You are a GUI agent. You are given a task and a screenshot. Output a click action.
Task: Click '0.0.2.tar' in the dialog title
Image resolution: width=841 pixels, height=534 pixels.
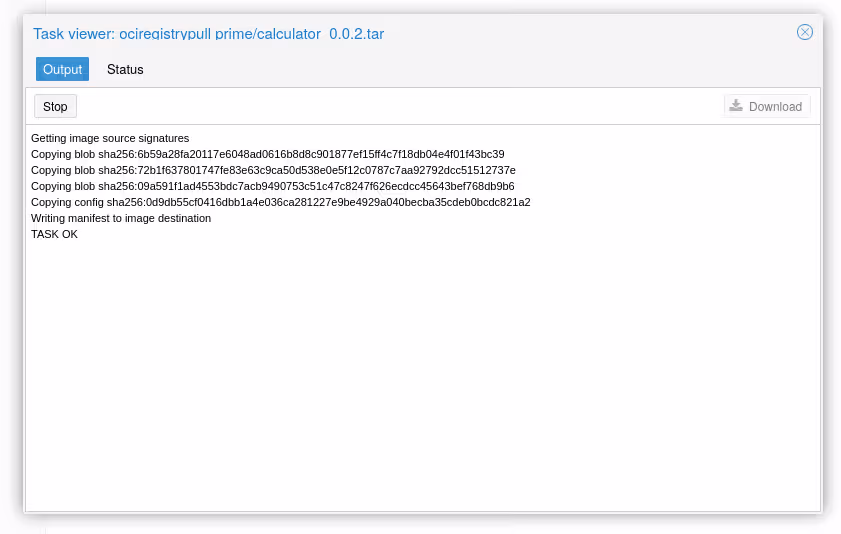[x=357, y=34]
